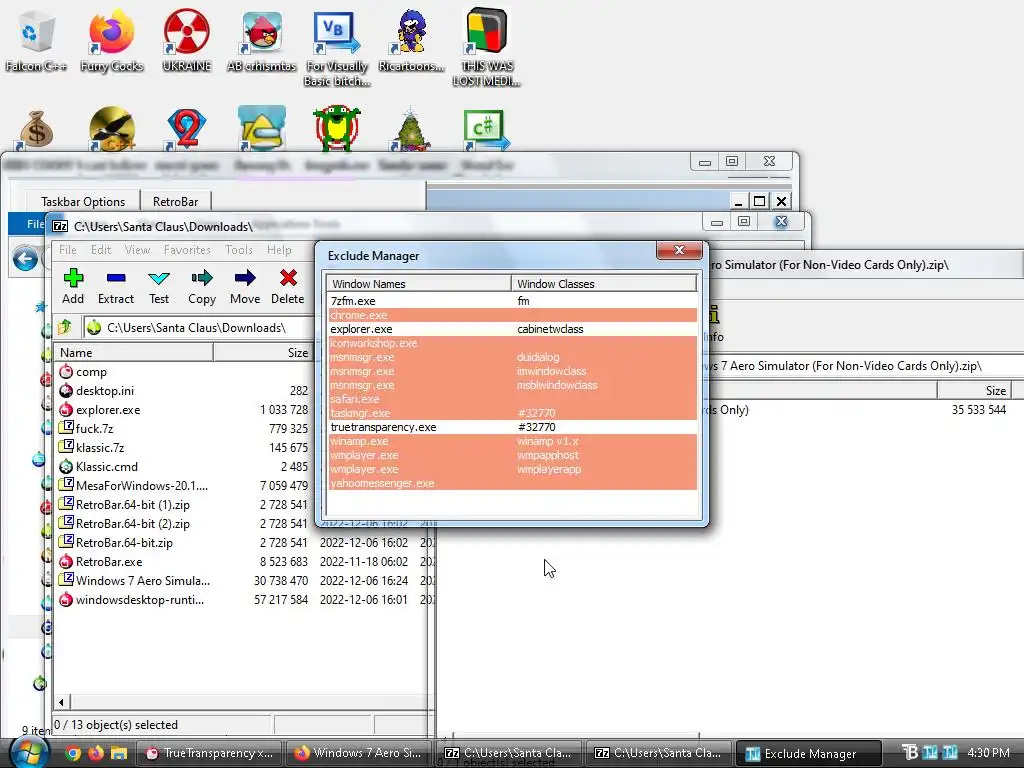The width and height of the screenshot is (1024, 768).
Task: Select the comp folder in 7-Zip
Action: tap(82, 372)
